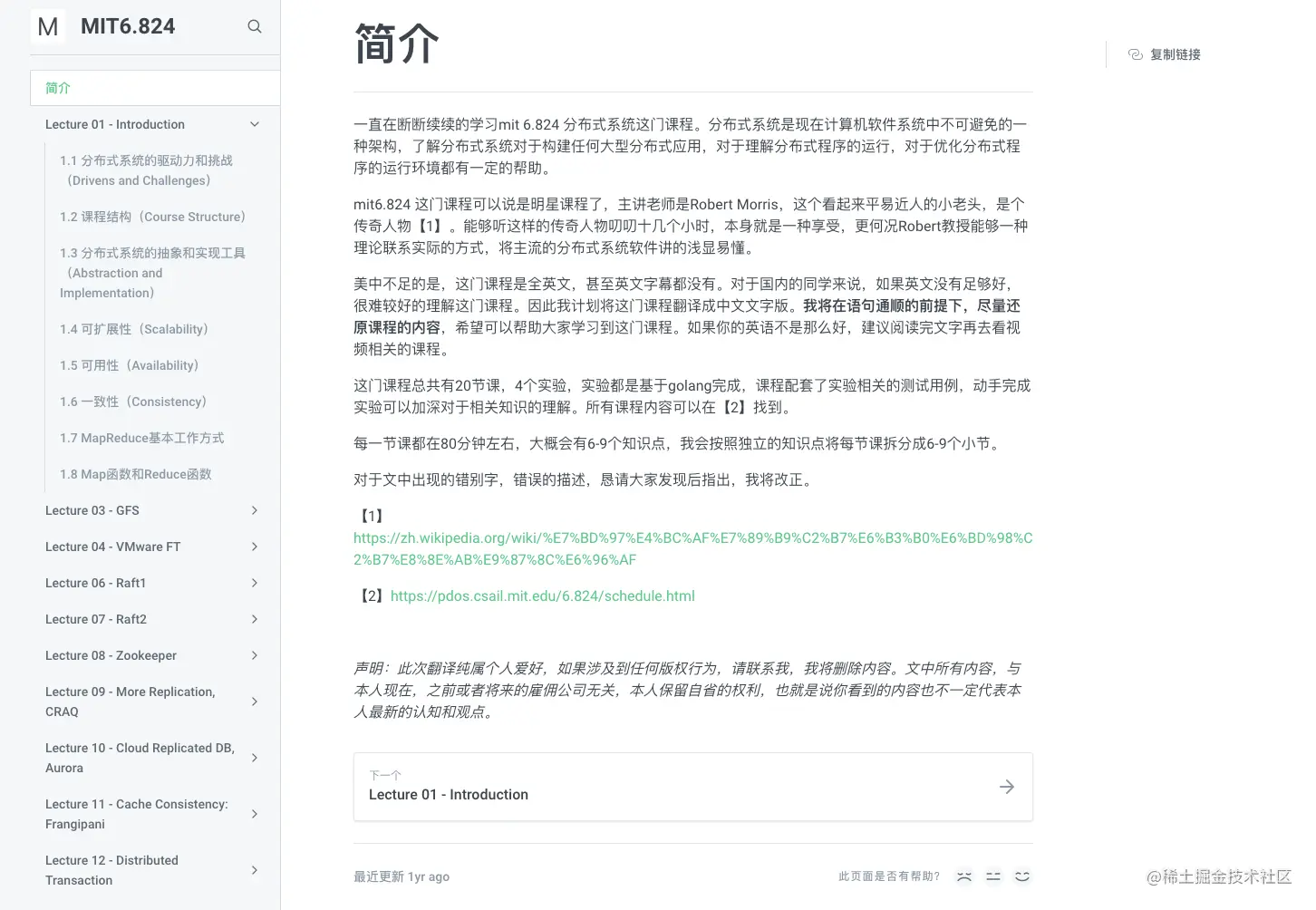Open Lecture 03 - GFS page

pos(92,510)
